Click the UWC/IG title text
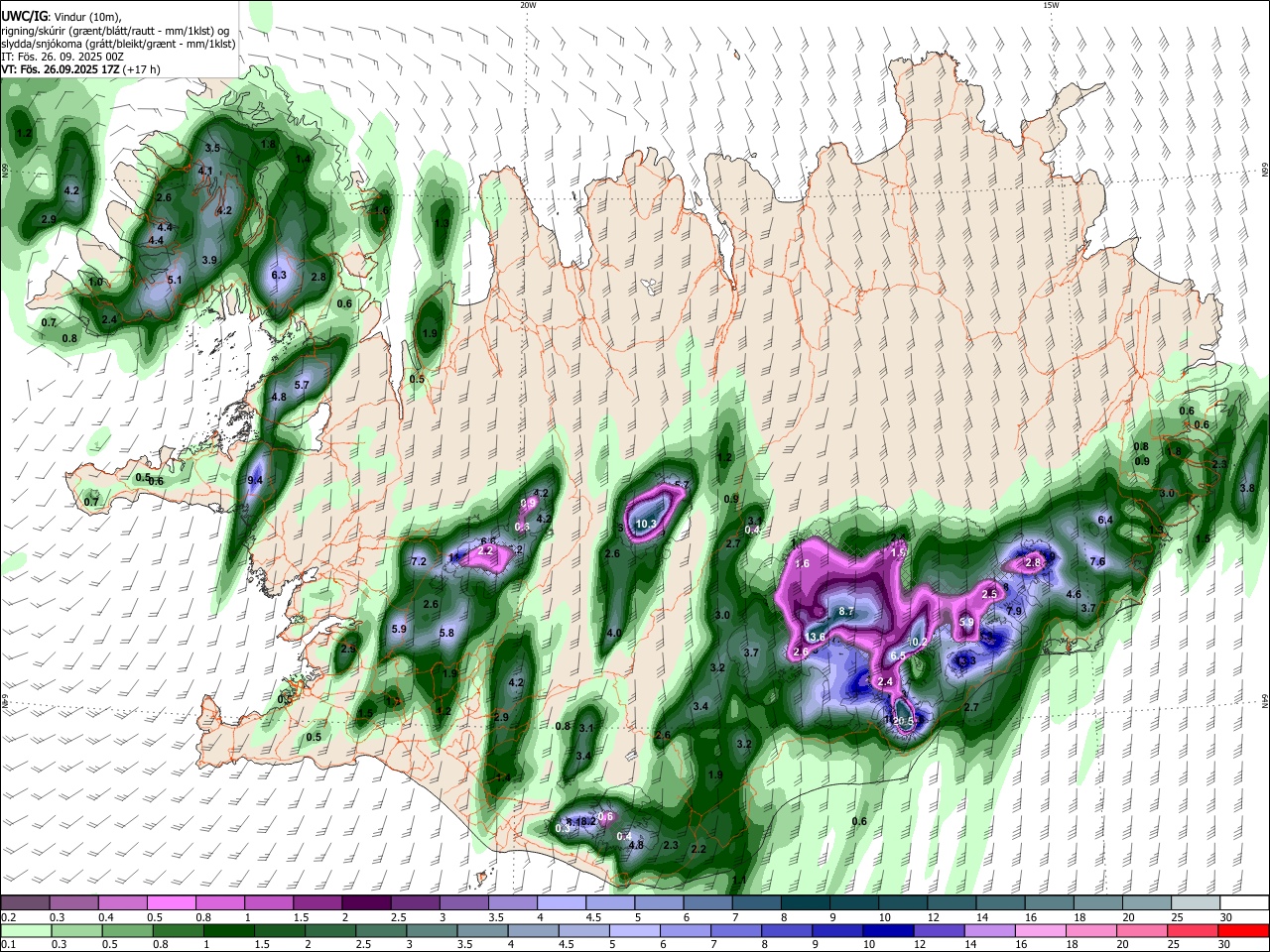The height and width of the screenshot is (952, 1270). pyautogui.click(x=24, y=16)
